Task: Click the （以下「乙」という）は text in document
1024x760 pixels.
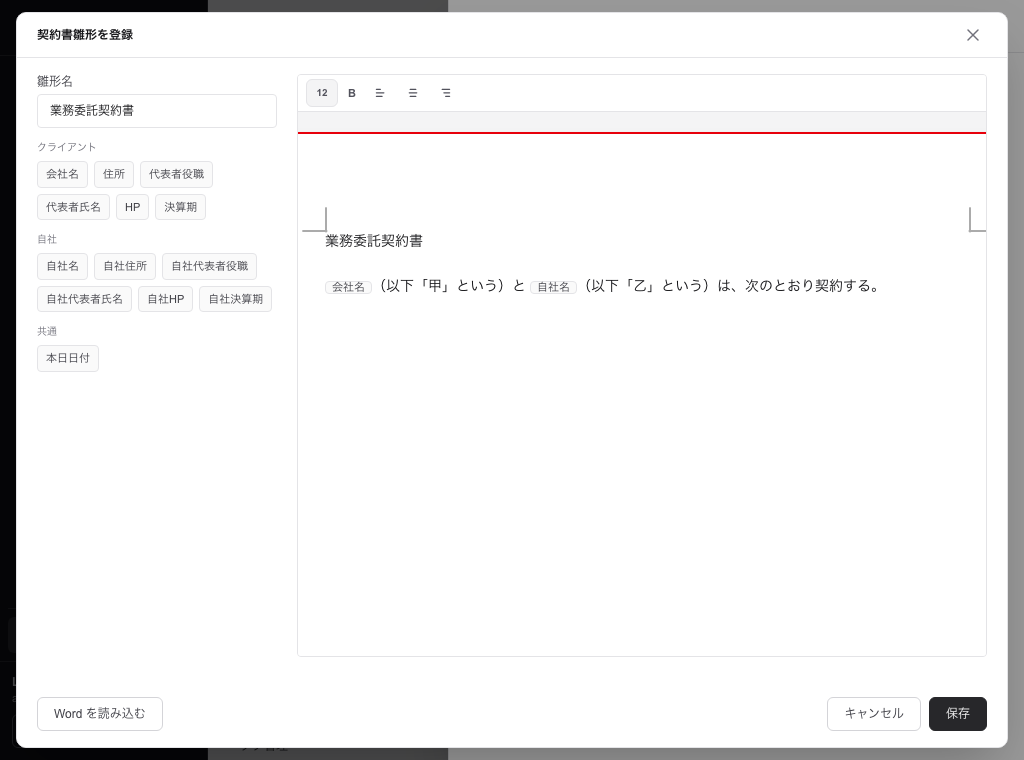Action: (x=656, y=286)
